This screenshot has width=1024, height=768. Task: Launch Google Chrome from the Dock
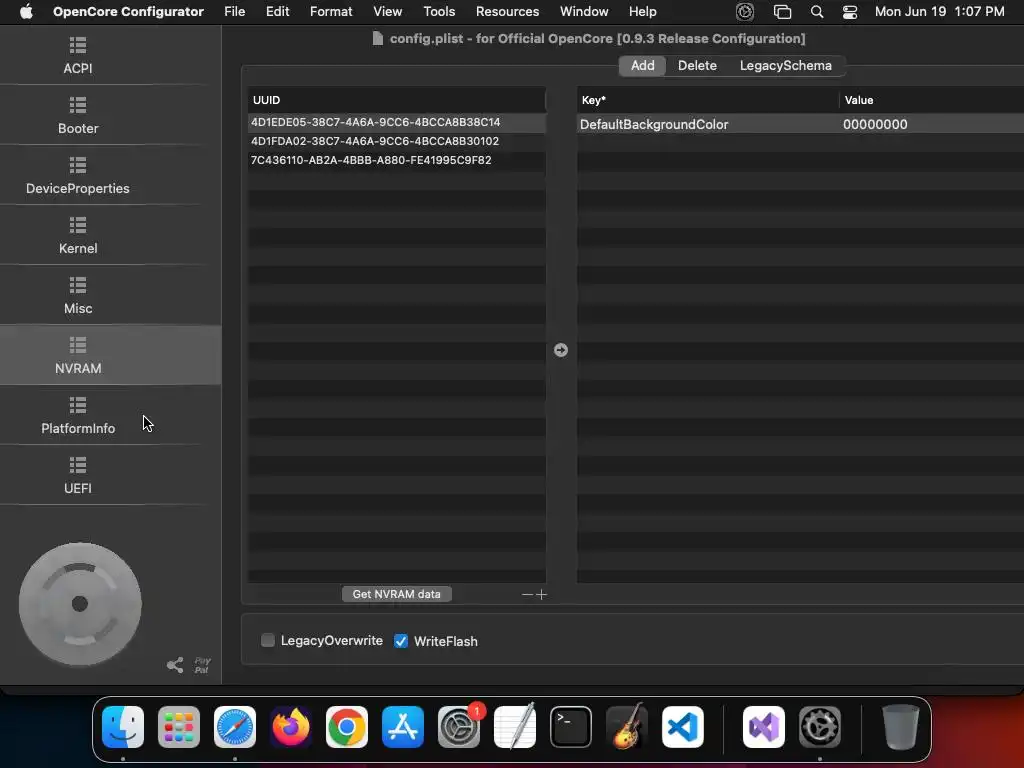click(347, 727)
